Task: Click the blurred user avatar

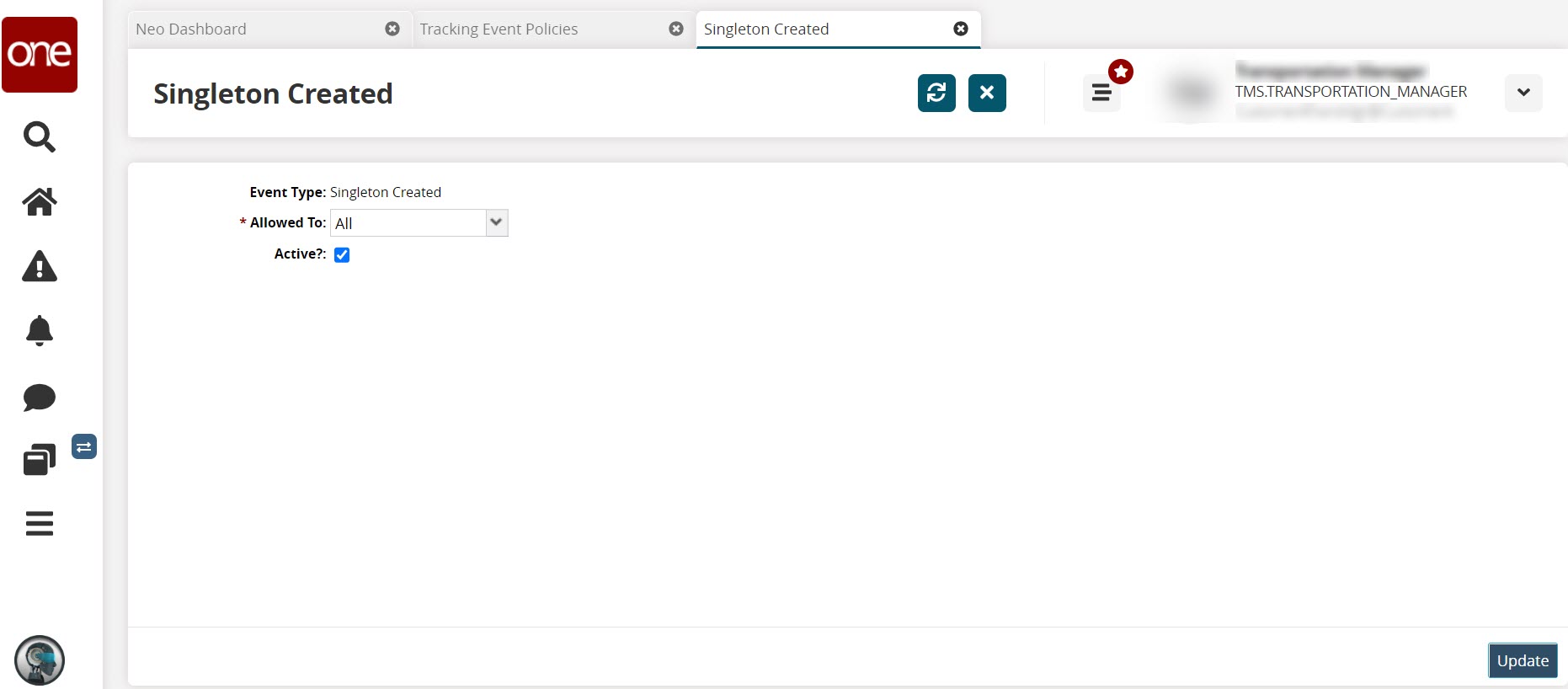Action: pyautogui.click(x=1192, y=93)
